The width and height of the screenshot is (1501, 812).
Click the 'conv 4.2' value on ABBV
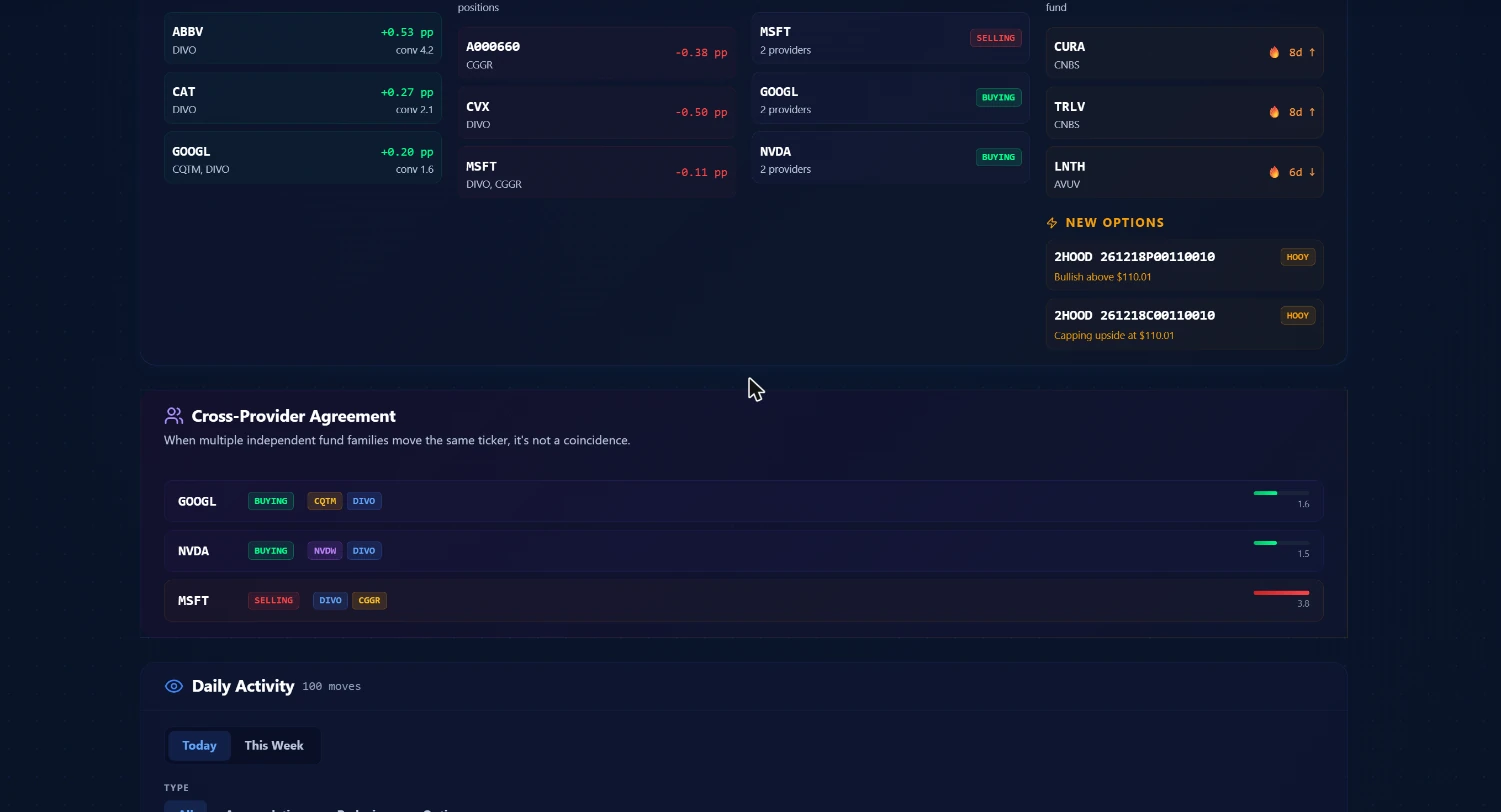pyautogui.click(x=414, y=50)
